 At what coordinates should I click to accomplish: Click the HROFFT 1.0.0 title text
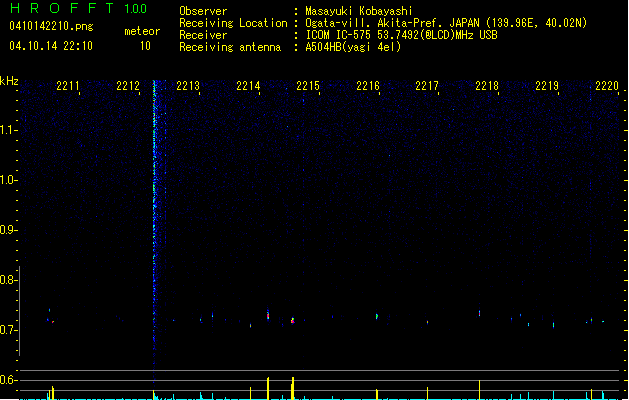pos(78,8)
